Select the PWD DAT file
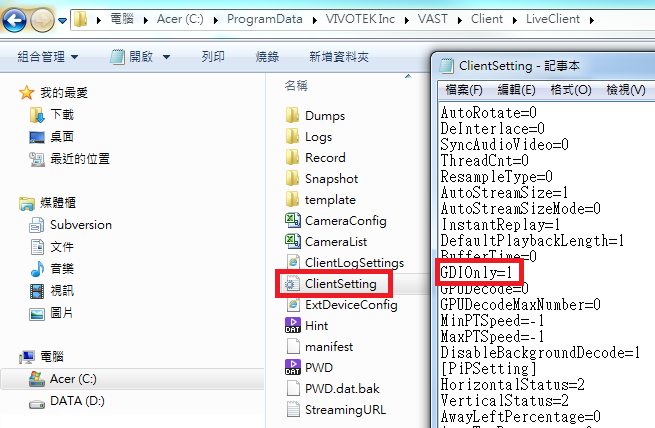 pos(318,367)
